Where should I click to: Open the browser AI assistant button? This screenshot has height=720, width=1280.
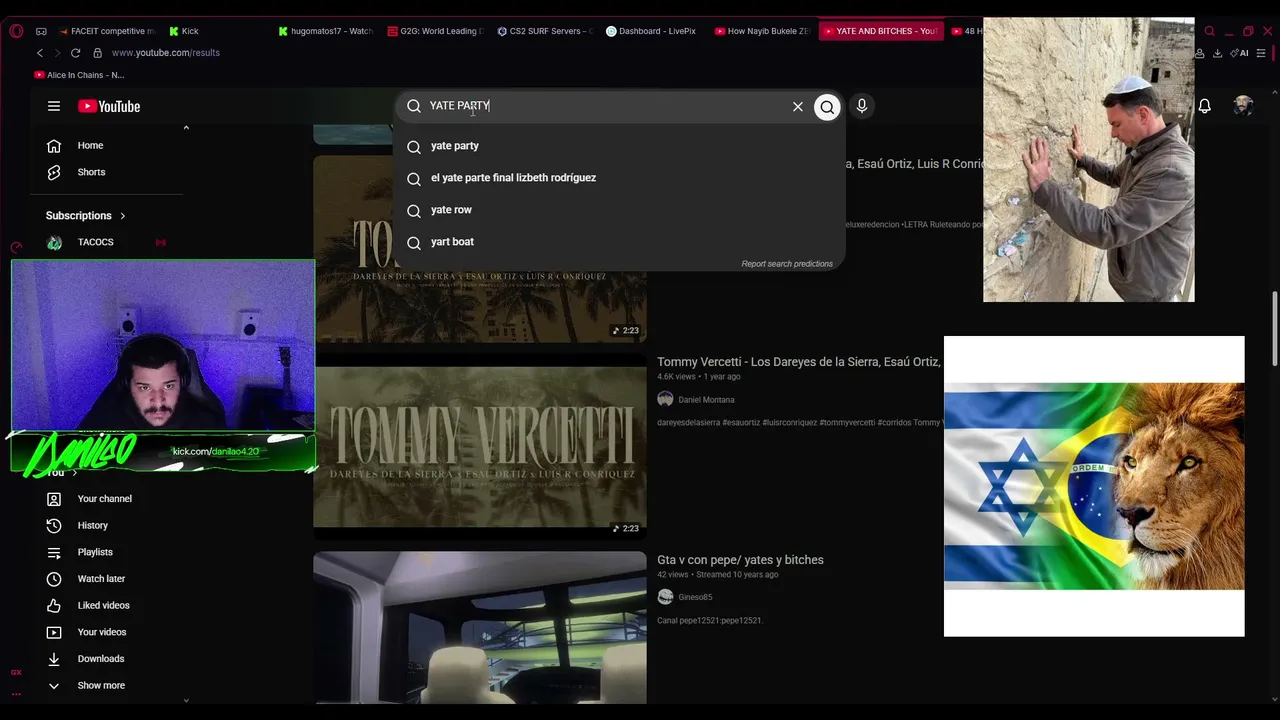tap(1240, 53)
